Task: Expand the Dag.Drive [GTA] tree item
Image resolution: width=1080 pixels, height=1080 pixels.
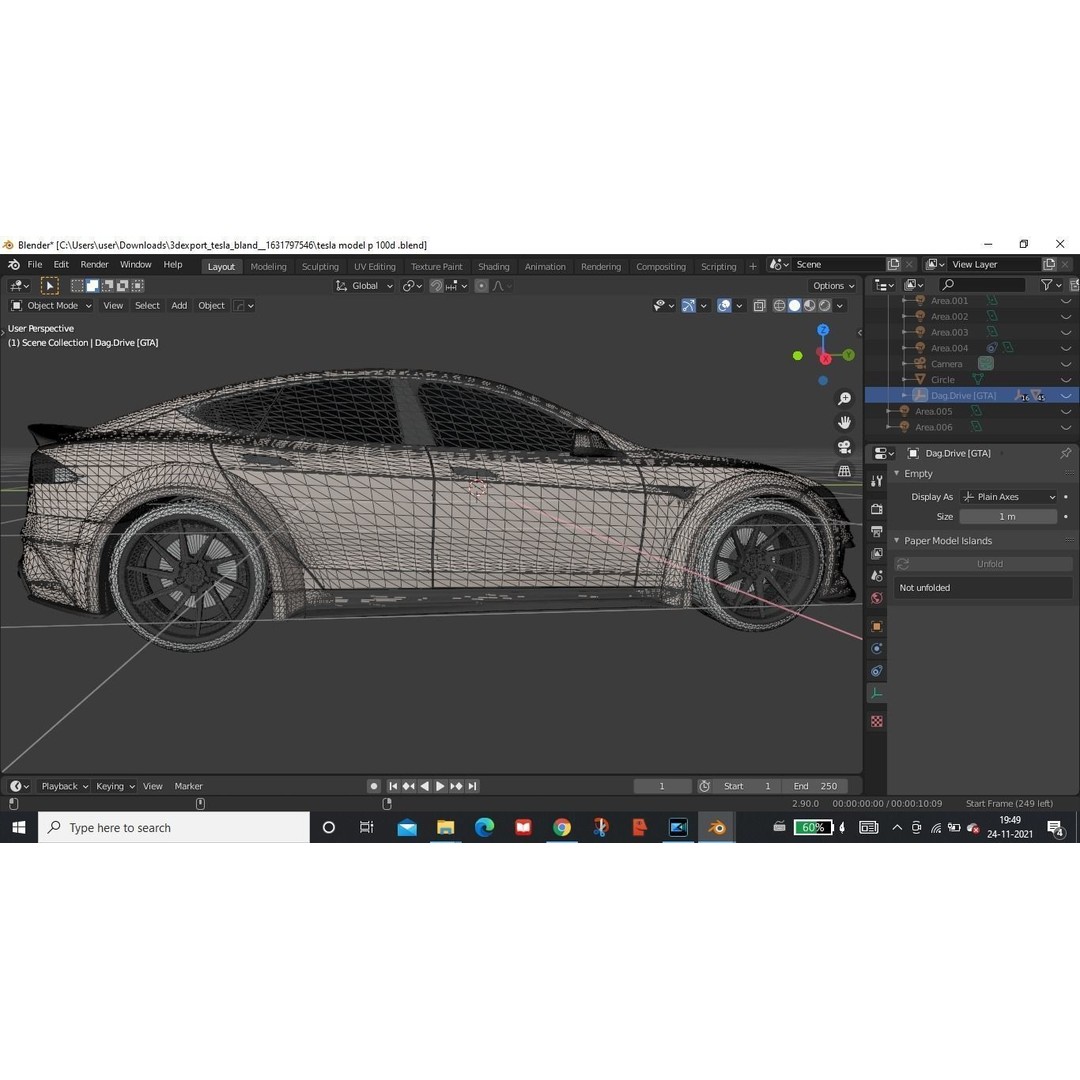Action: coord(904,395)
